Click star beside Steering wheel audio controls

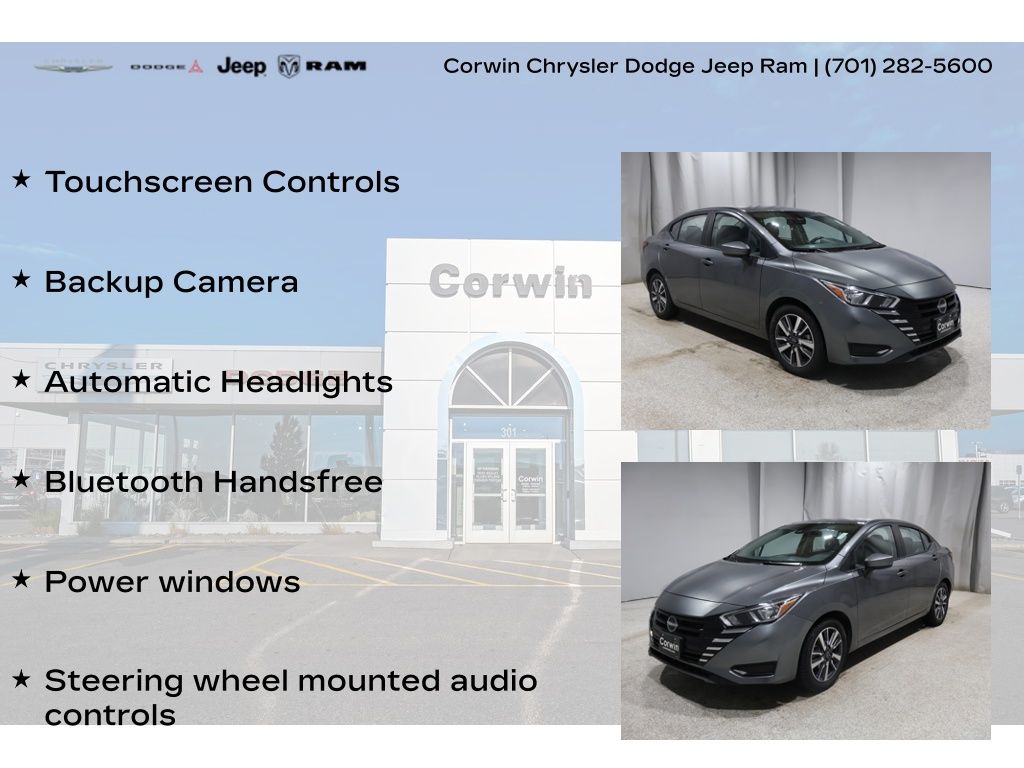point(21,681)
